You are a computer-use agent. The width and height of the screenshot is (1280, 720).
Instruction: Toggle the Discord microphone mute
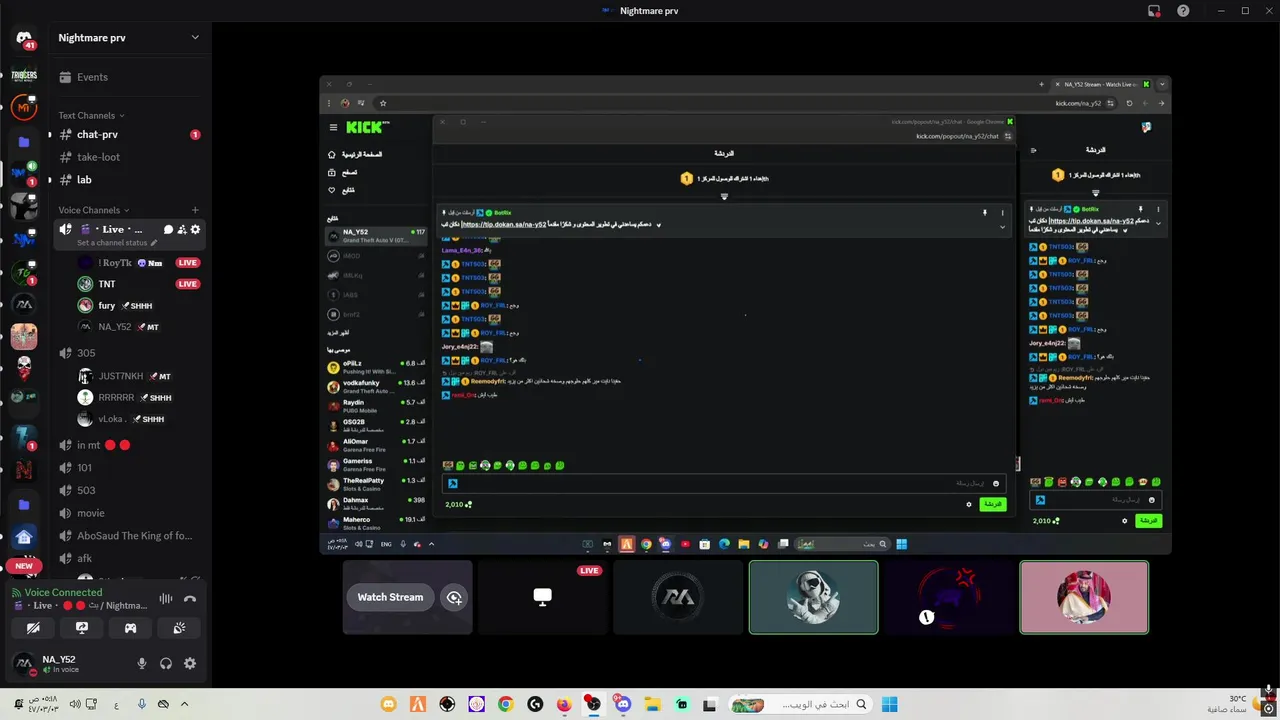142,663
